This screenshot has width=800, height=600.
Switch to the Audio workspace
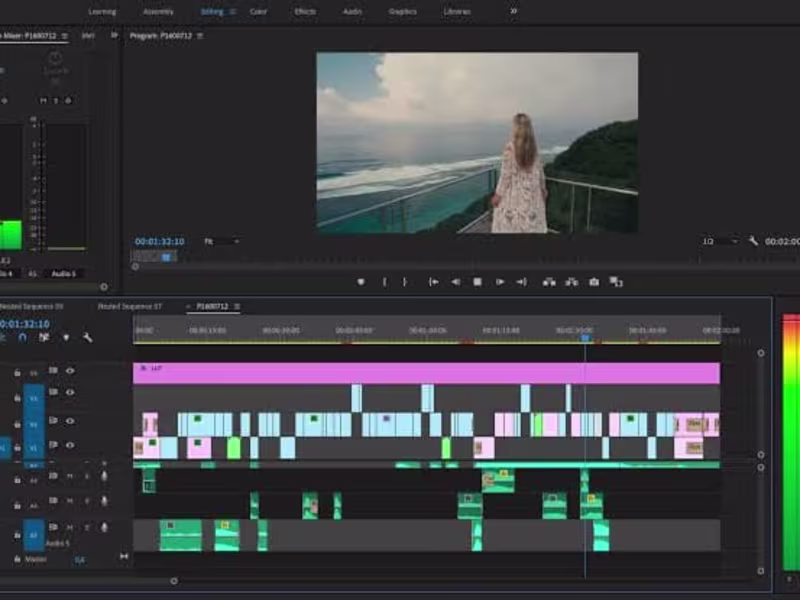352,11
